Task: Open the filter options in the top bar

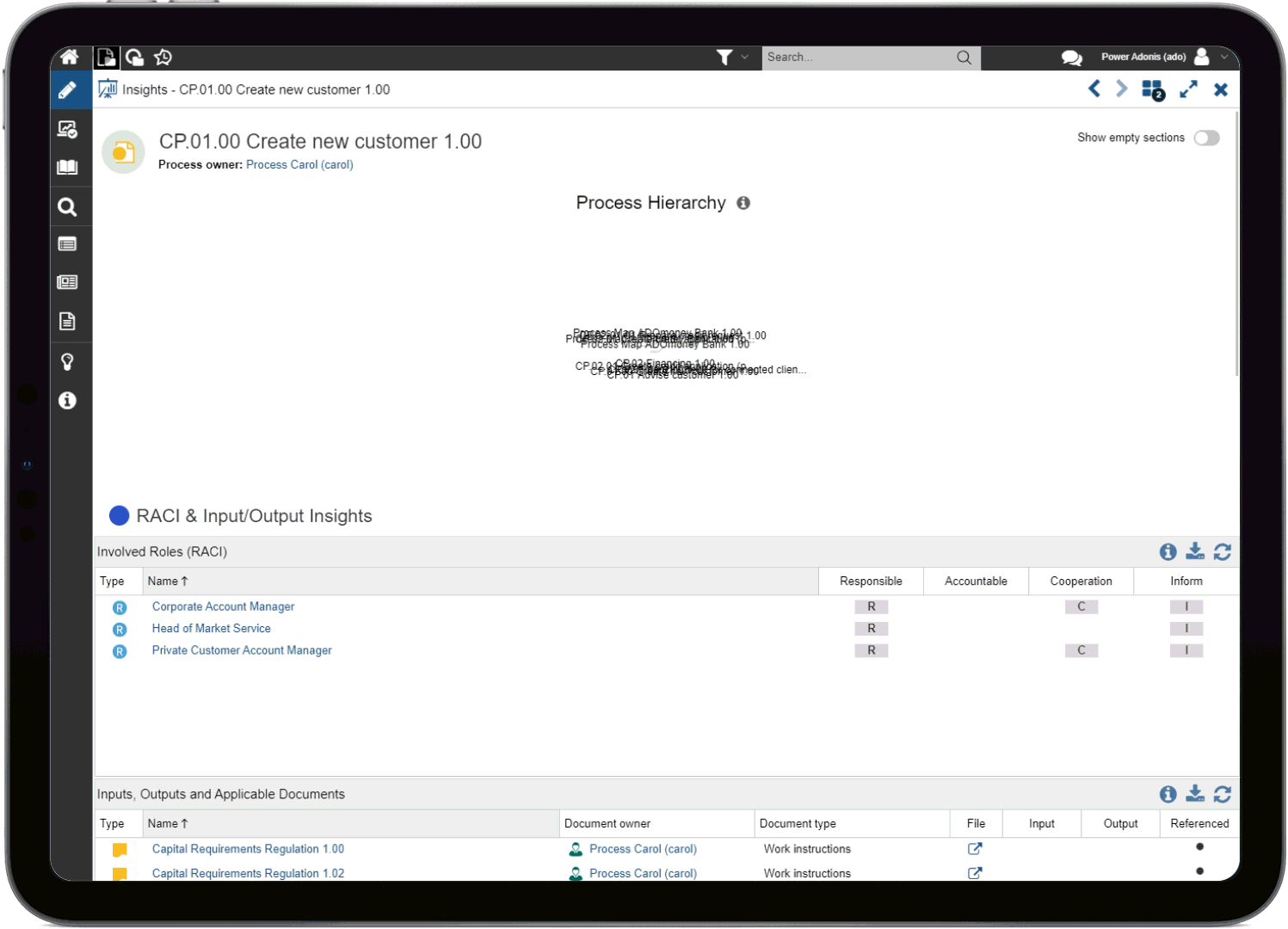Action: 724,57
